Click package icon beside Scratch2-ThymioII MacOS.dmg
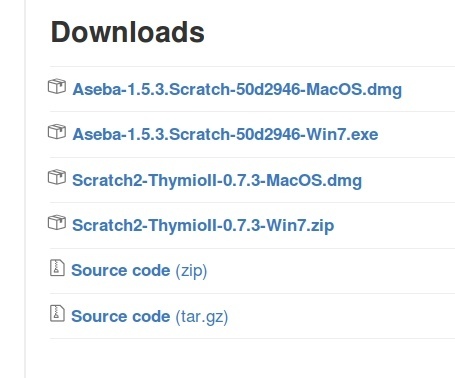 point(57,177)
